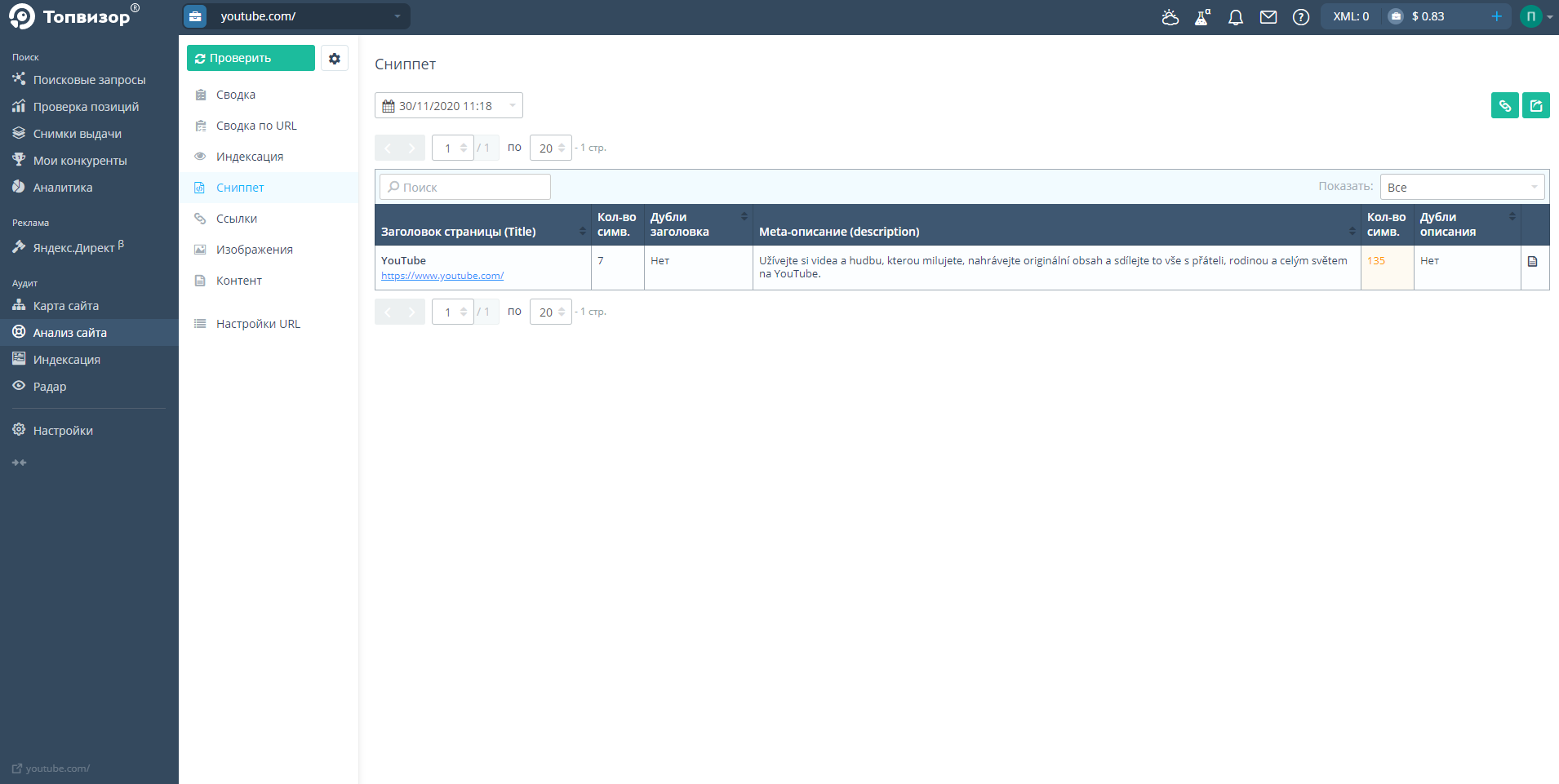Open Снимки выдачи in sidebar
Viewport: 1559px width, 784px height.
coord(89,134)
